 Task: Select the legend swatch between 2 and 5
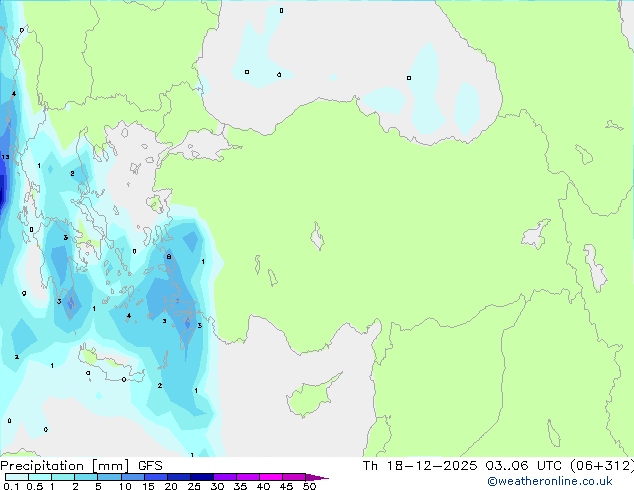[86, 477]
